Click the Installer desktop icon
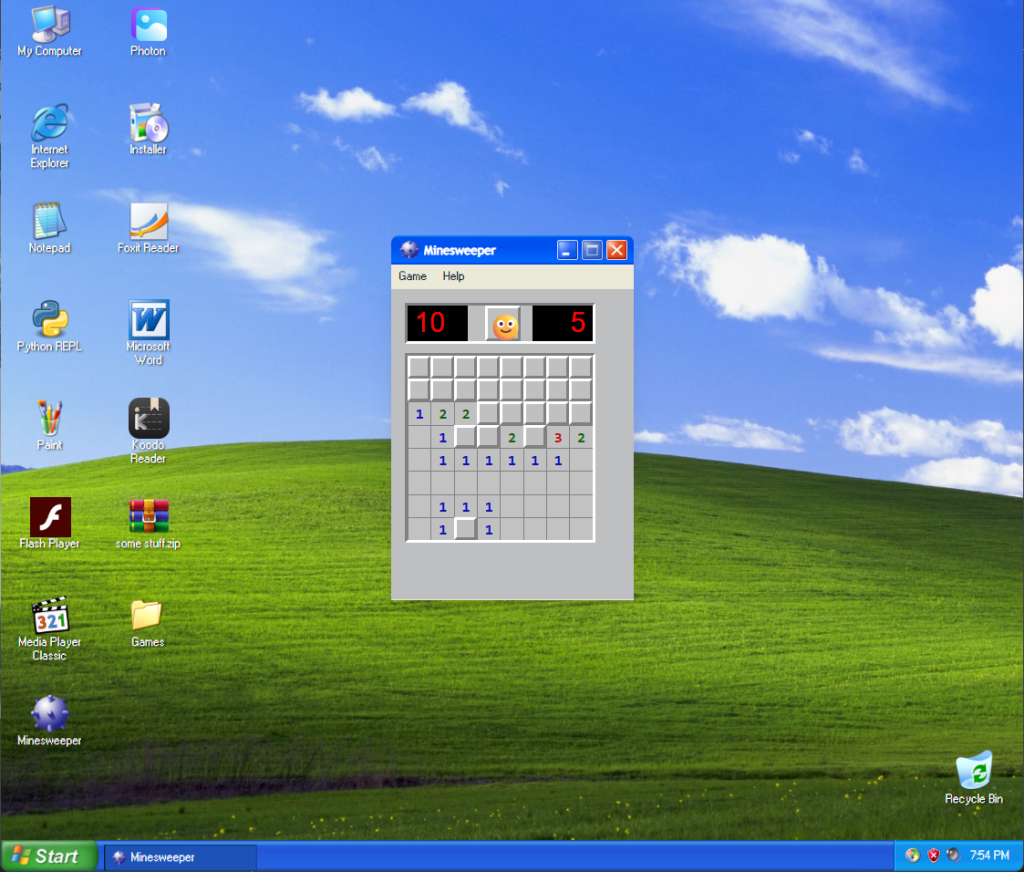This screenshot has width=1024, height=872. tap(148, 129)
